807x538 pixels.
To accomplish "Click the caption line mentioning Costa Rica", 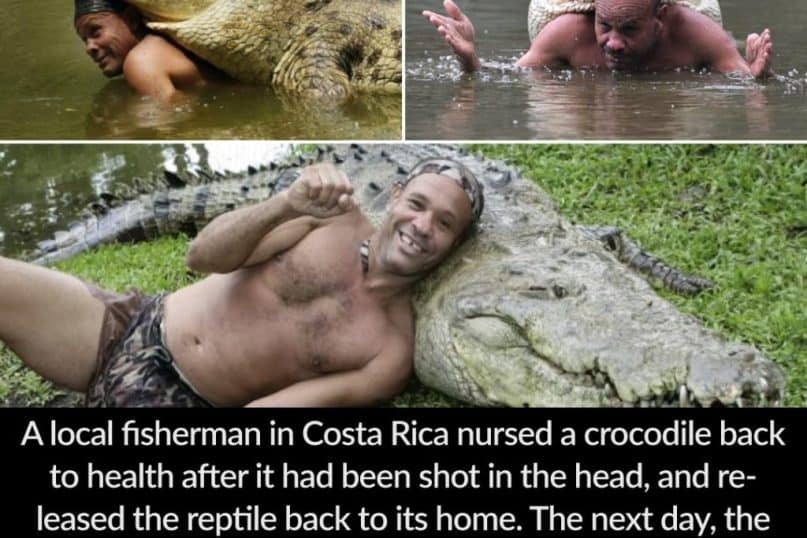I will pos(403,434).
